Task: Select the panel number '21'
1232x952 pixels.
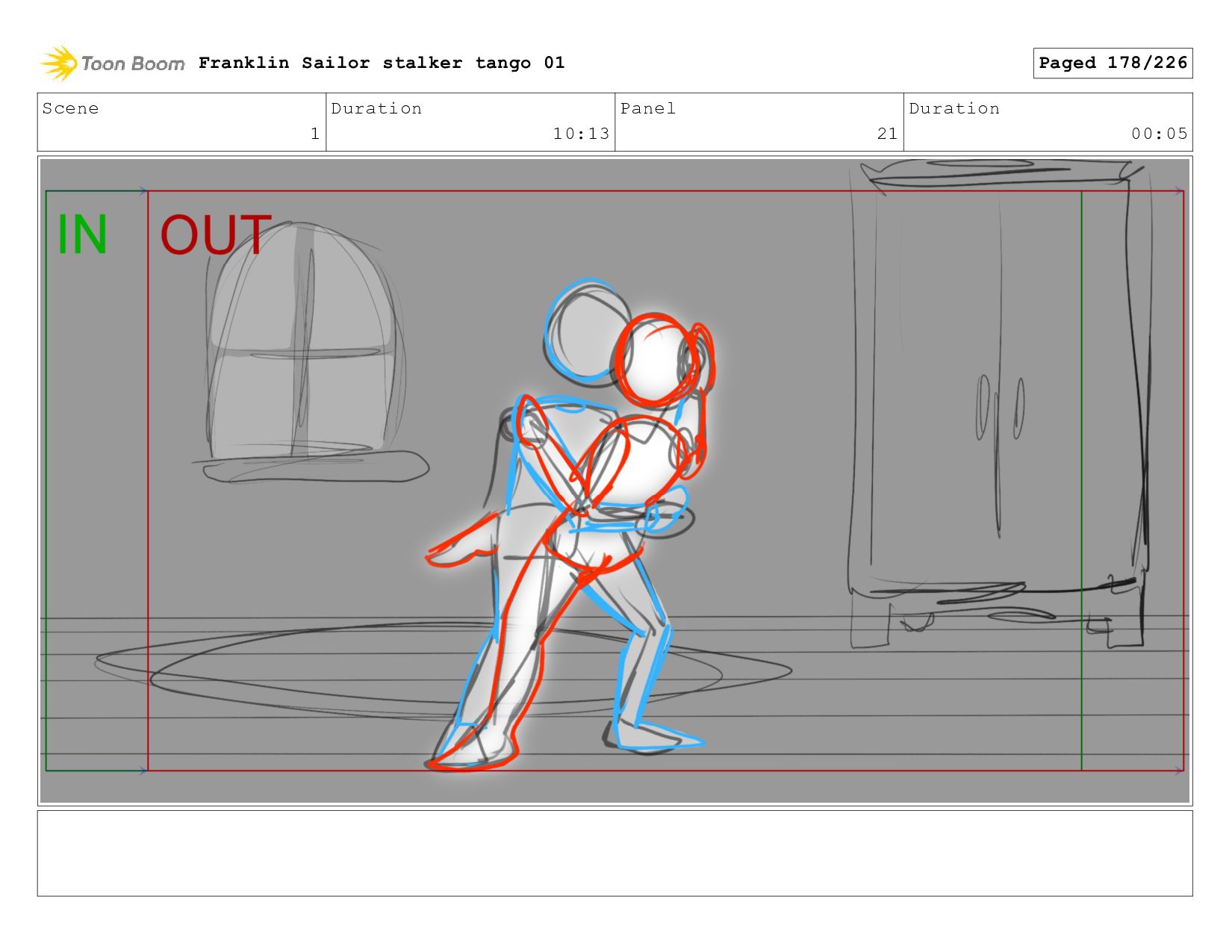Action: pyautogui.click(x=887, y=134)
